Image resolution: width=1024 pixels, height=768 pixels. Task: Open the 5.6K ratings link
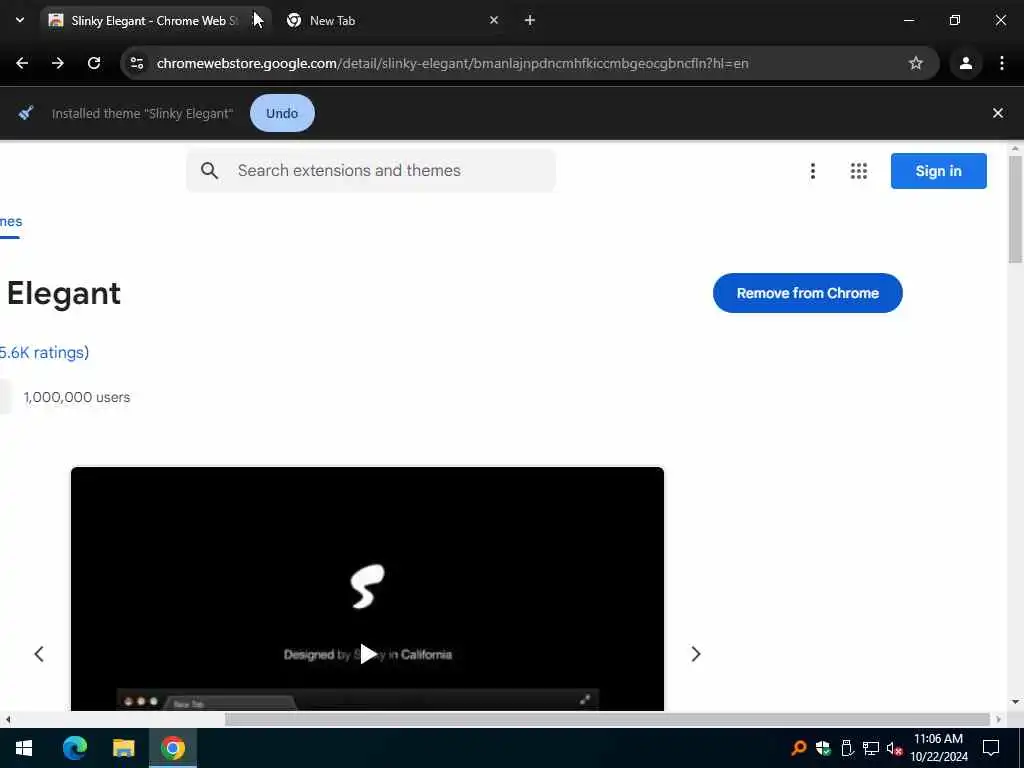[44, 353]
